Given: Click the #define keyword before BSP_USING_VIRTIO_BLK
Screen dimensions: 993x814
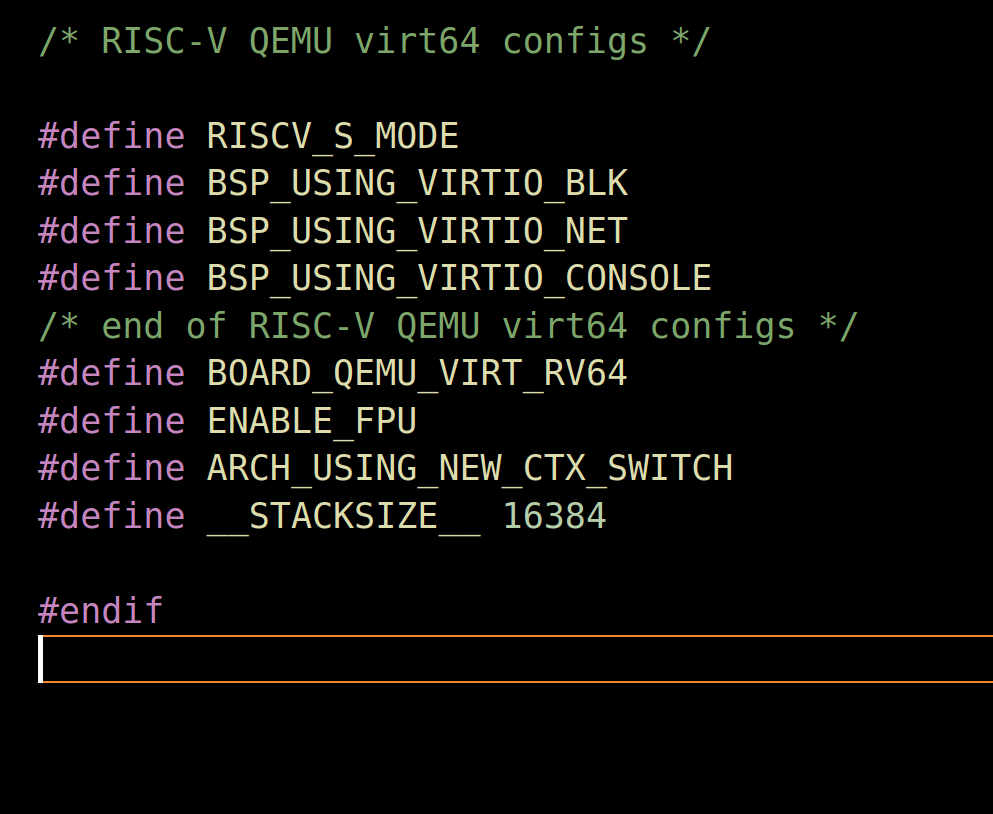Looking at the screenshot, I should click(111, 184).
